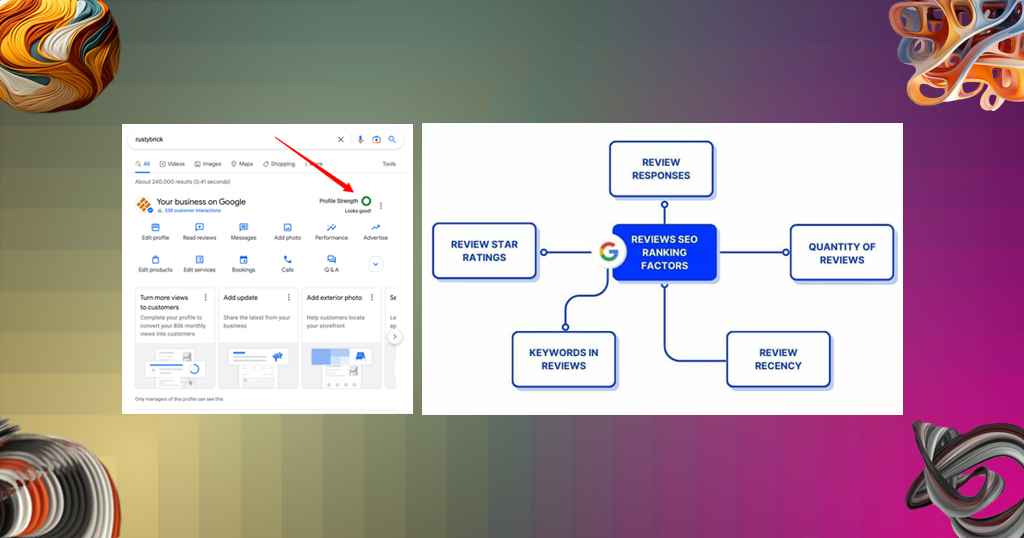Click the Review Recency box

tap(778, 359)
